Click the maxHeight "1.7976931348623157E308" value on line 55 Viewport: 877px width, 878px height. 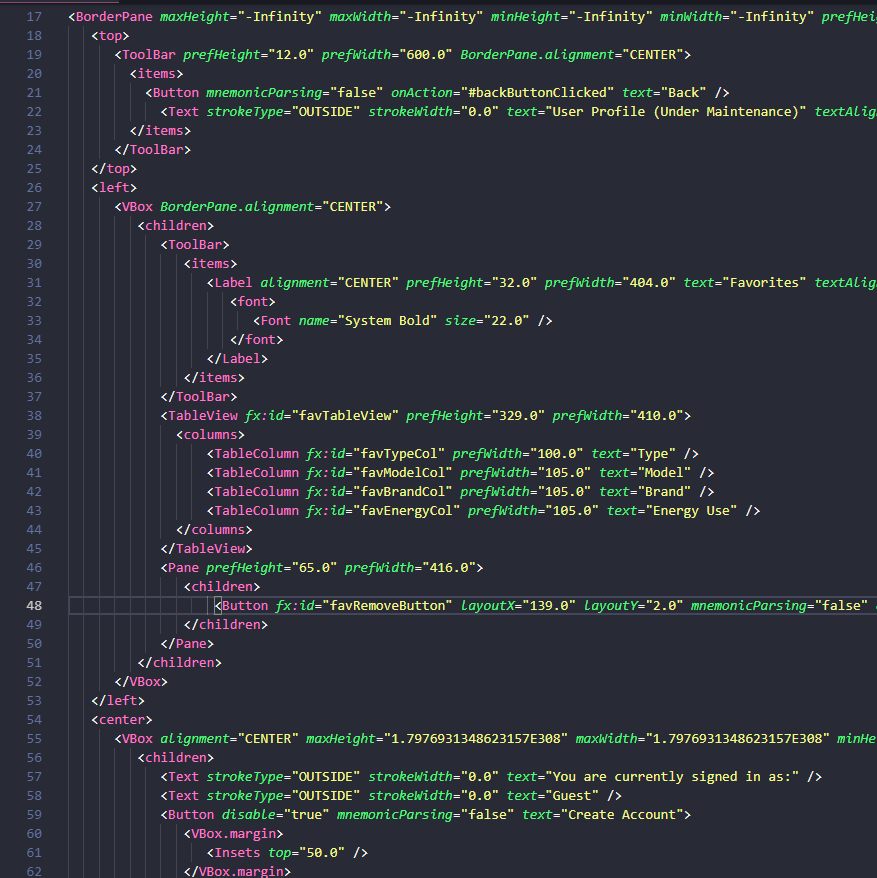coord(475,739)
